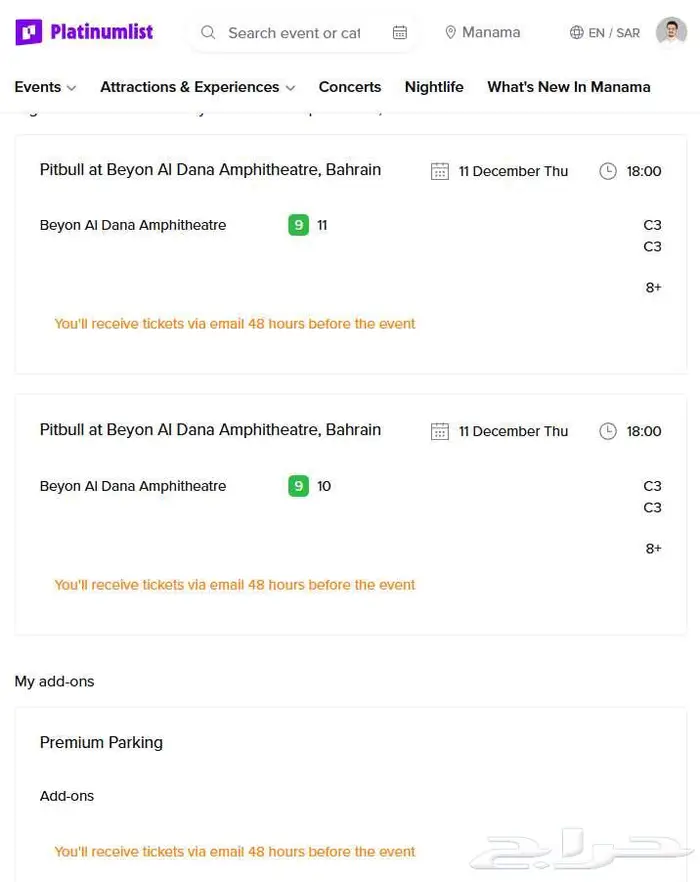The image size is (700, 882).
Task: Select the EN / SAR language currency option
Action: [x=613, y=33]
